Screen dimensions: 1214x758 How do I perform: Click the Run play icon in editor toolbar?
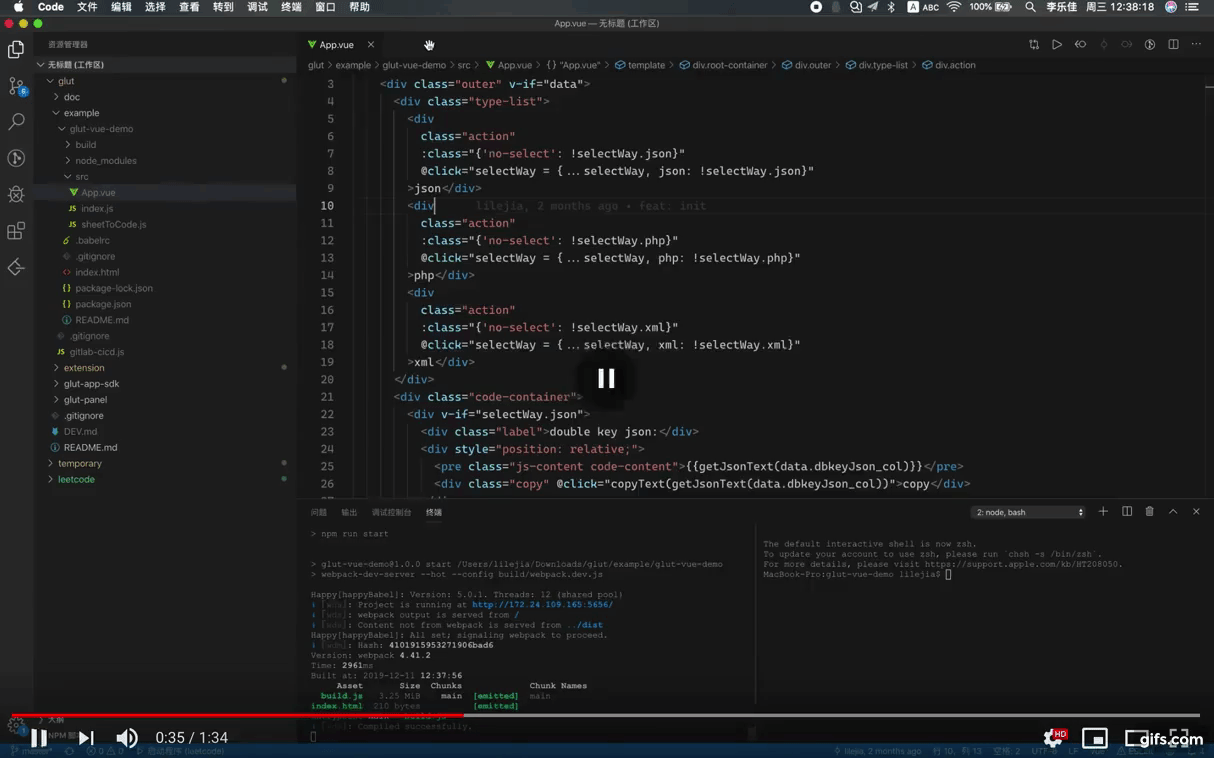pyautogui.click(x=1057, y=45)
